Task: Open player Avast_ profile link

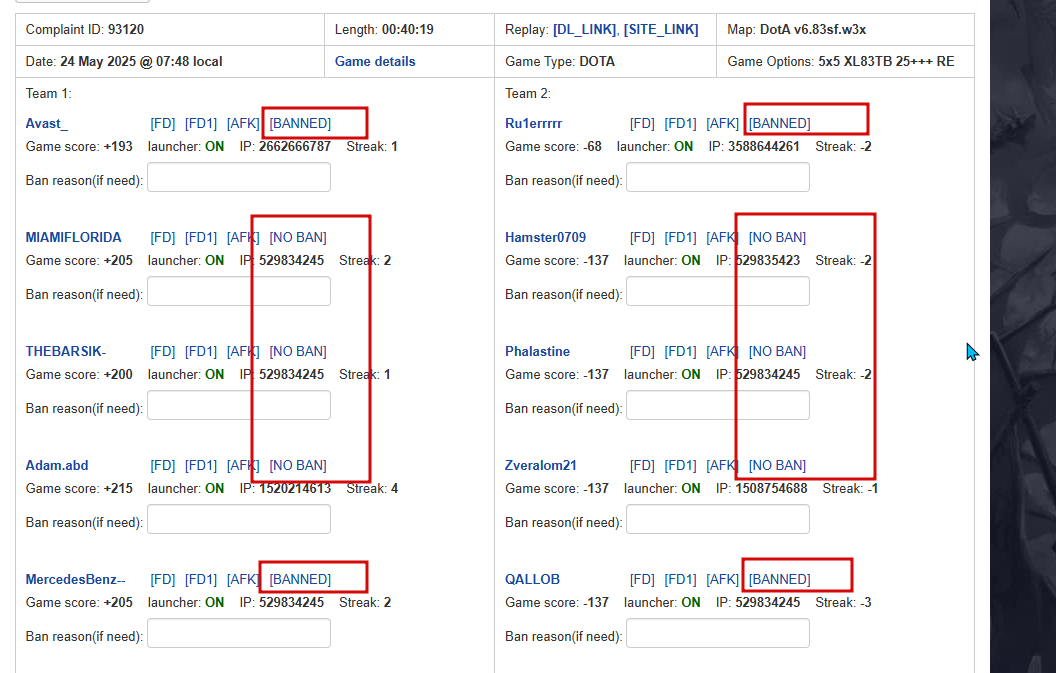Action: click(x=46, y=123)
